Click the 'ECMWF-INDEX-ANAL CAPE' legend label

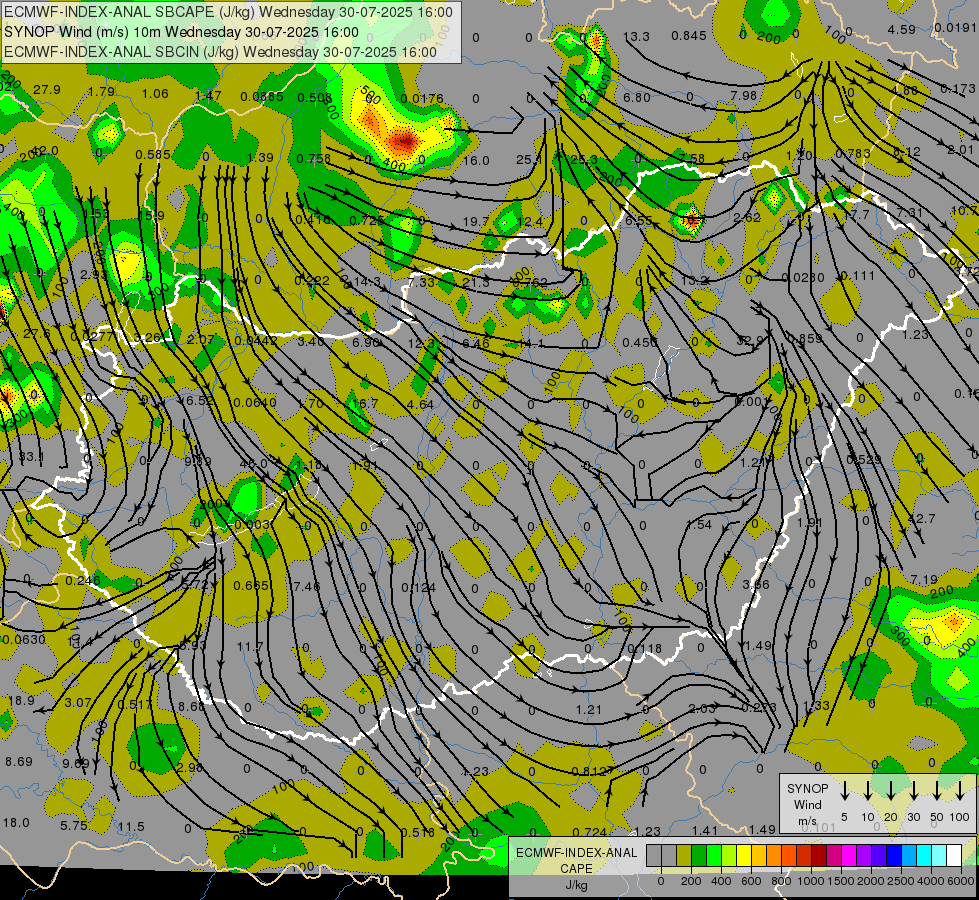tap(576, 860)
